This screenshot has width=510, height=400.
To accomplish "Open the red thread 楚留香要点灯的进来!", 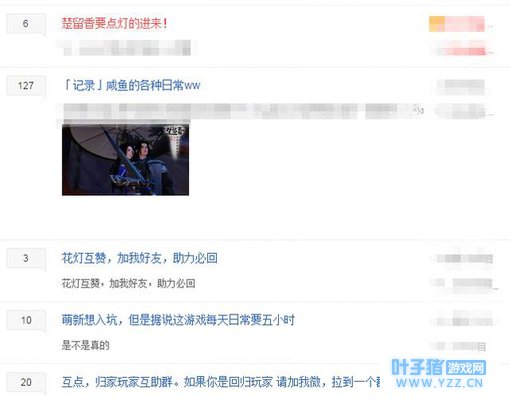I will coord(114,23).
